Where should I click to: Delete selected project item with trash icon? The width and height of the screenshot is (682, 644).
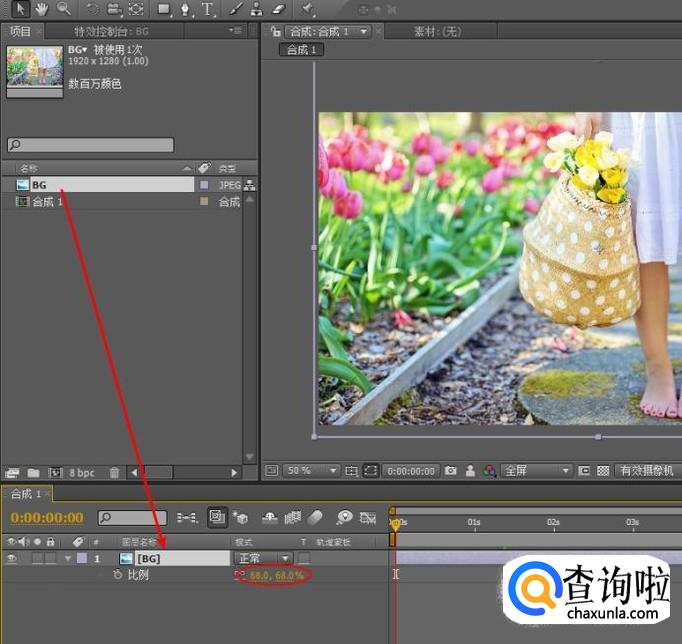pyautogui.click(x=114, y=473)
